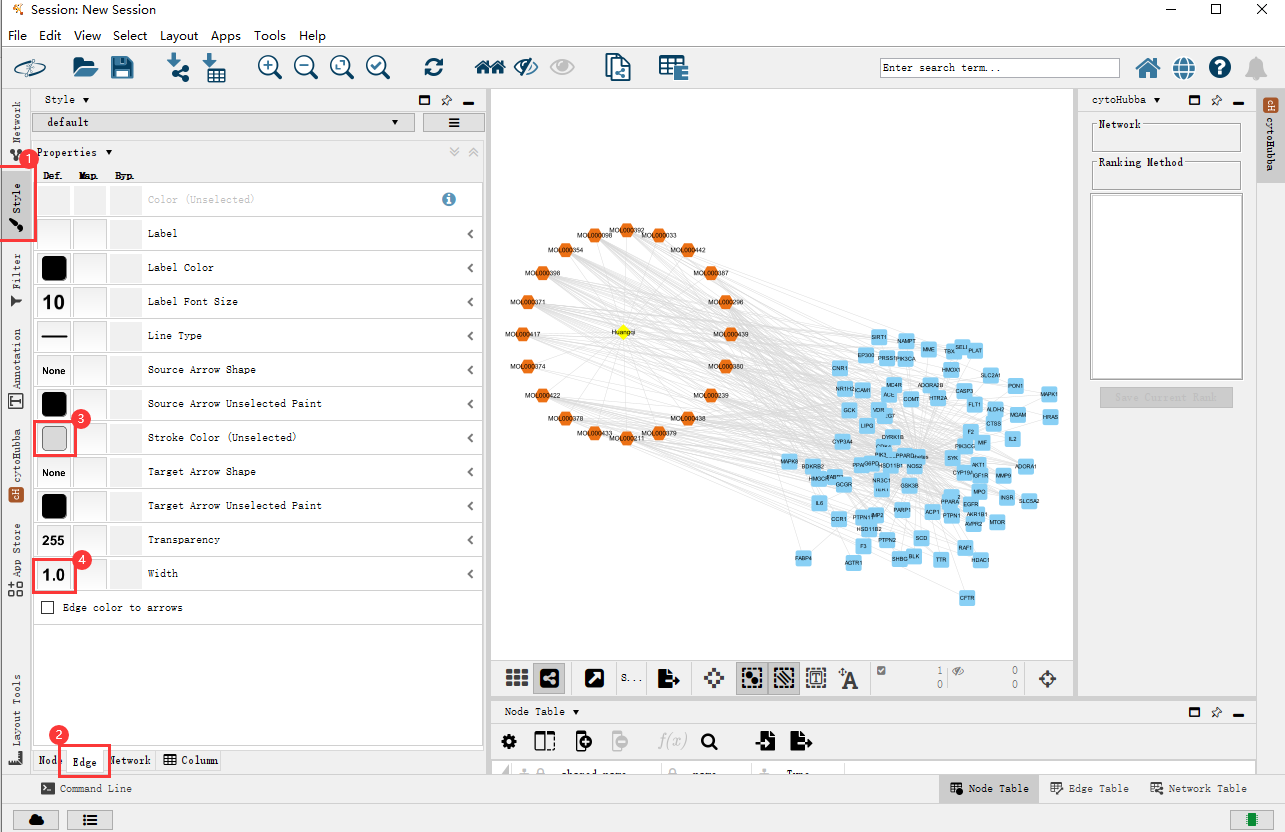
Task: Click the detach network view arrow icon
Action: point(594,678)
